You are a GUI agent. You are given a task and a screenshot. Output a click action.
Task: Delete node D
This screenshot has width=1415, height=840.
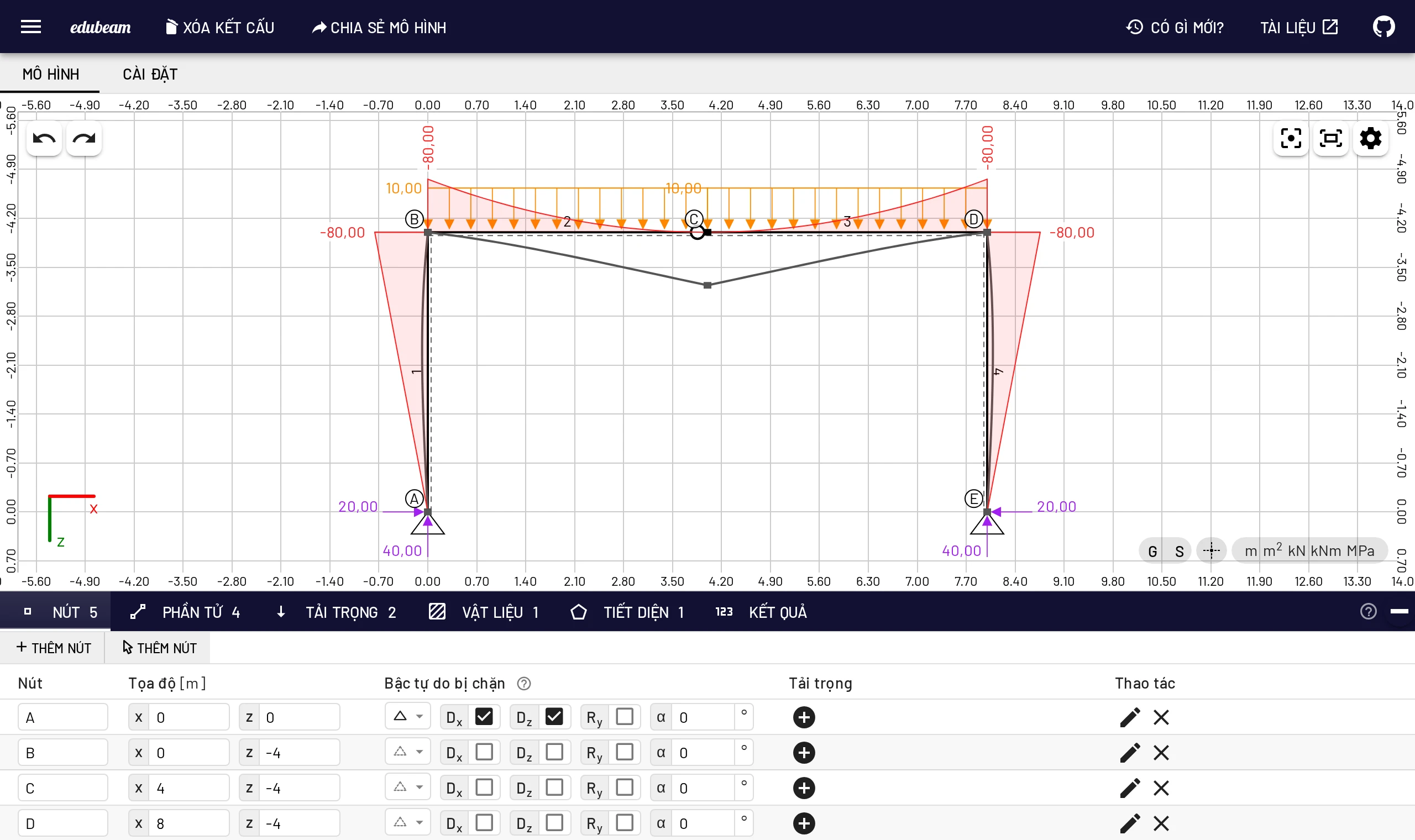click(1161, 823)
